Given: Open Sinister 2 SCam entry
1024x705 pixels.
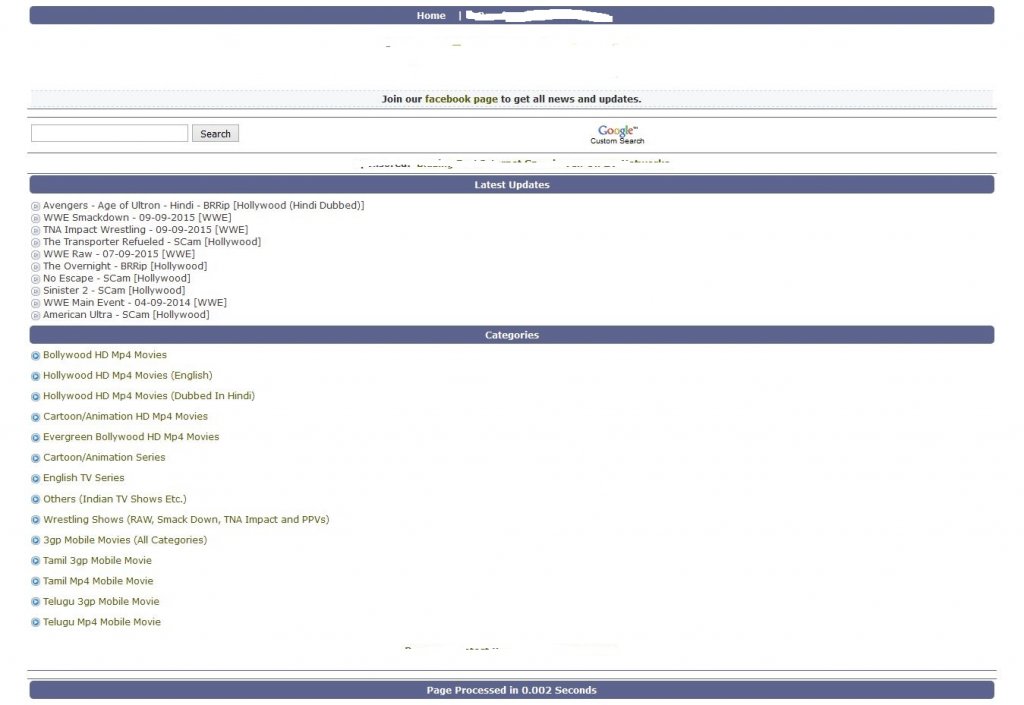Looking at the screenshot, I should tap(114, 290).
